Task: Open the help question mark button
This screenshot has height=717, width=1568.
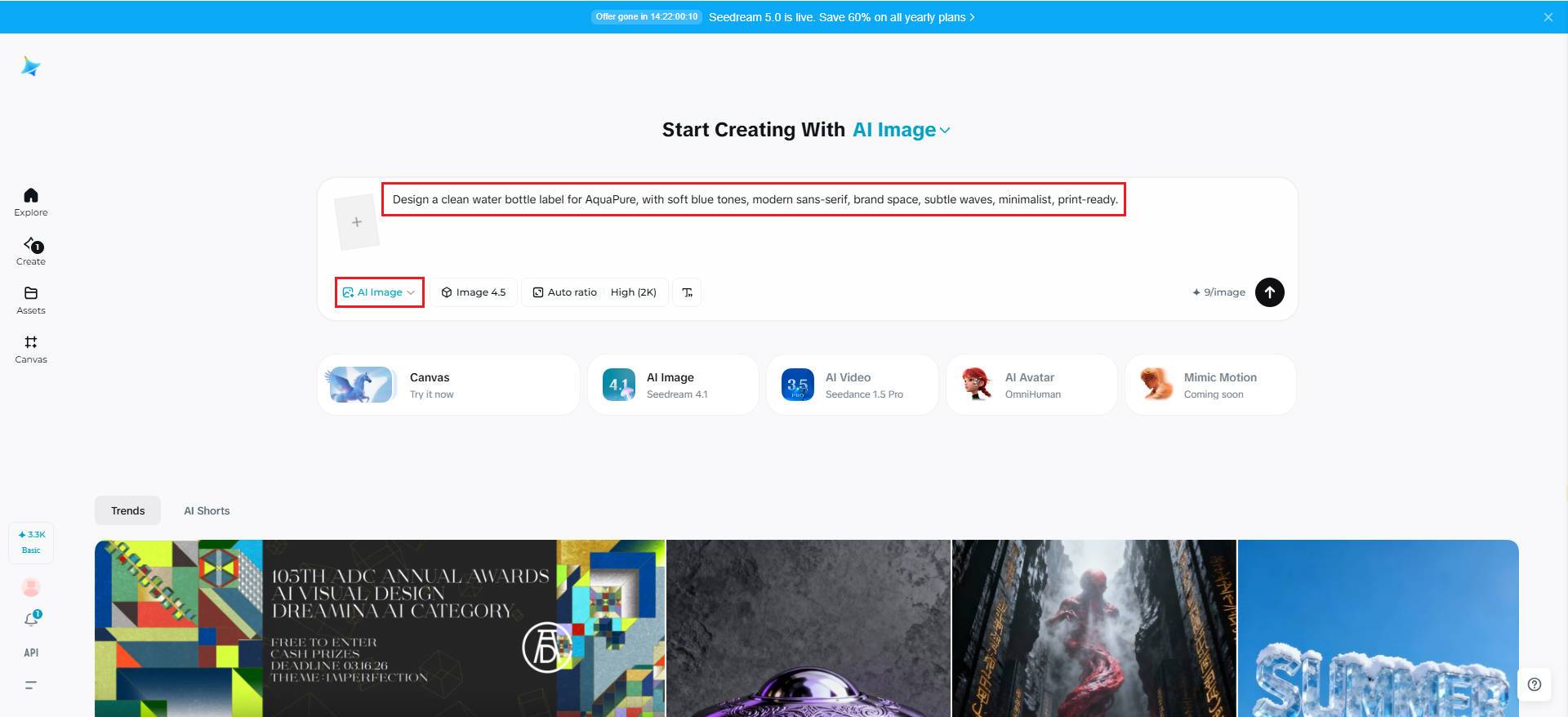Action: tap(1535, 684)
